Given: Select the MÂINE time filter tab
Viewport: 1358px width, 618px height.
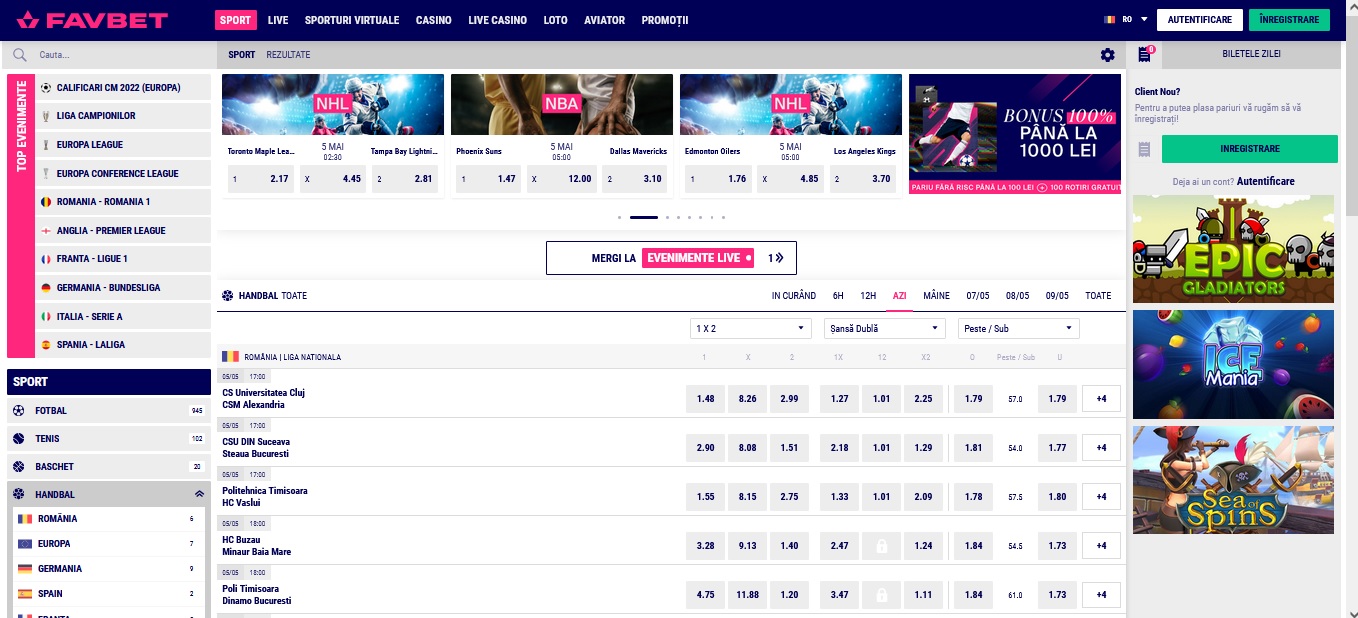Looking at the screenshot, I should [x=936, y=296].
